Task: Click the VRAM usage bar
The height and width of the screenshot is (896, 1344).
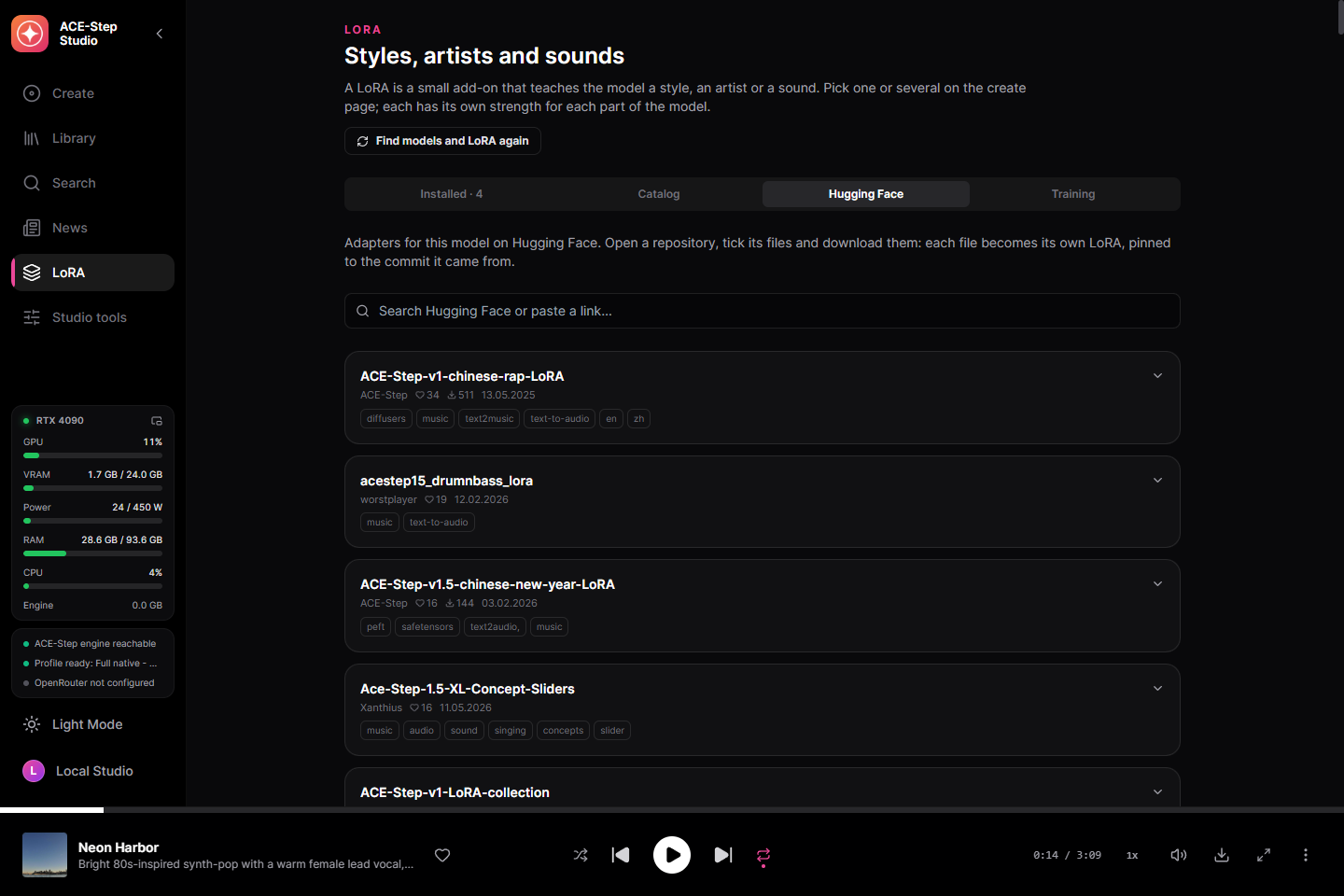Action: (x=92, y=488)
